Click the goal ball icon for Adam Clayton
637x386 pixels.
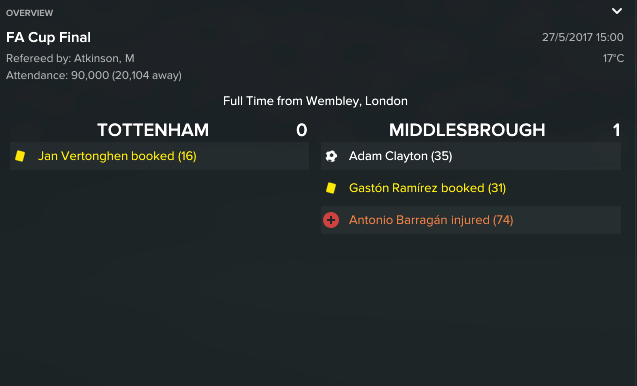pyautogui.click(x=331, y=156)
